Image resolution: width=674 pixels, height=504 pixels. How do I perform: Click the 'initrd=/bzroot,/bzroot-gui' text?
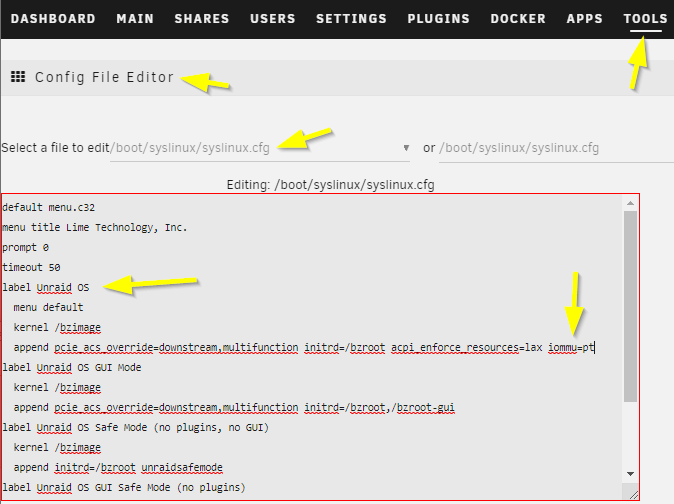coord(380,408)
